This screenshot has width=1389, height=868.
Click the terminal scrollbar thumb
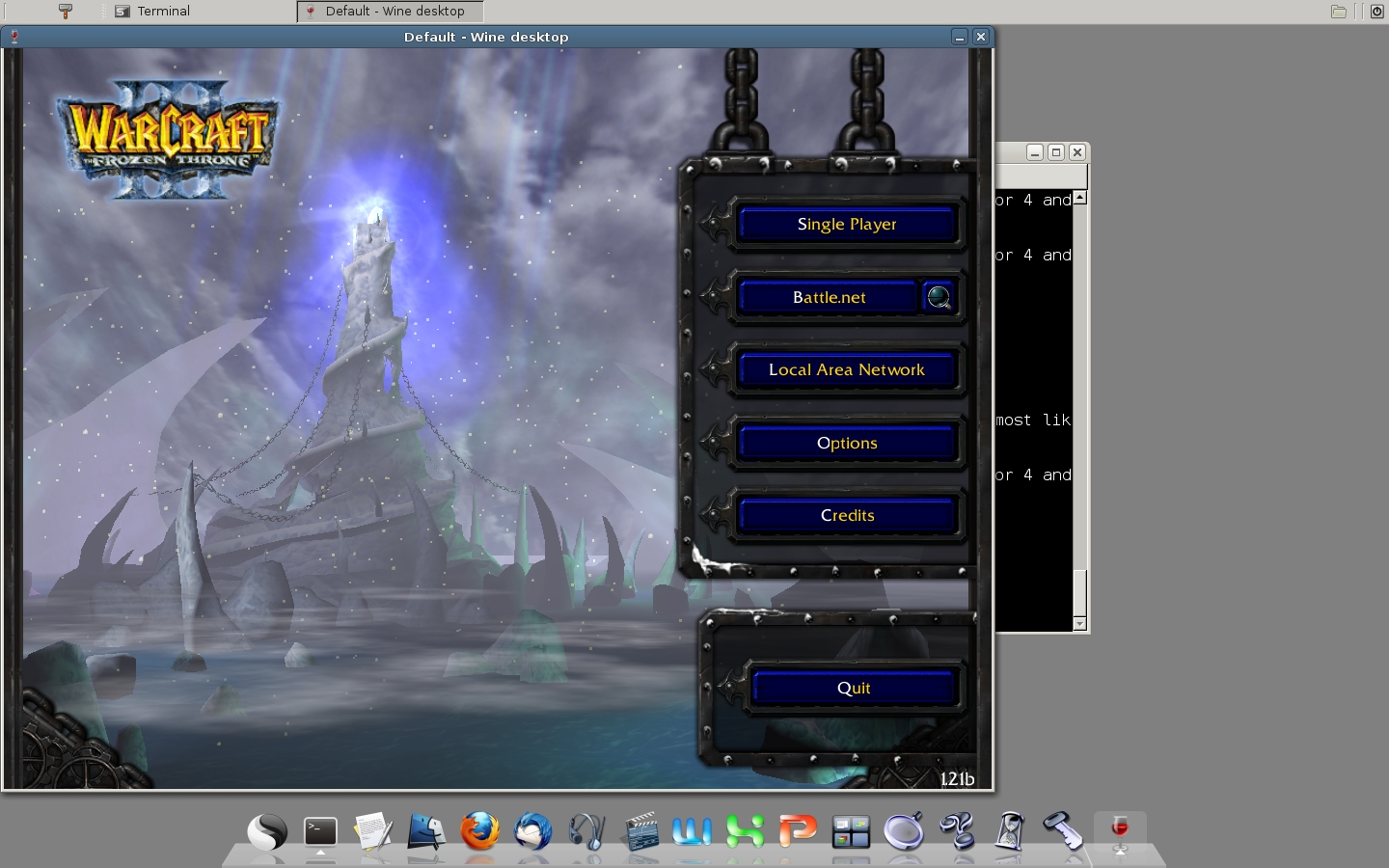(1080, 592)
